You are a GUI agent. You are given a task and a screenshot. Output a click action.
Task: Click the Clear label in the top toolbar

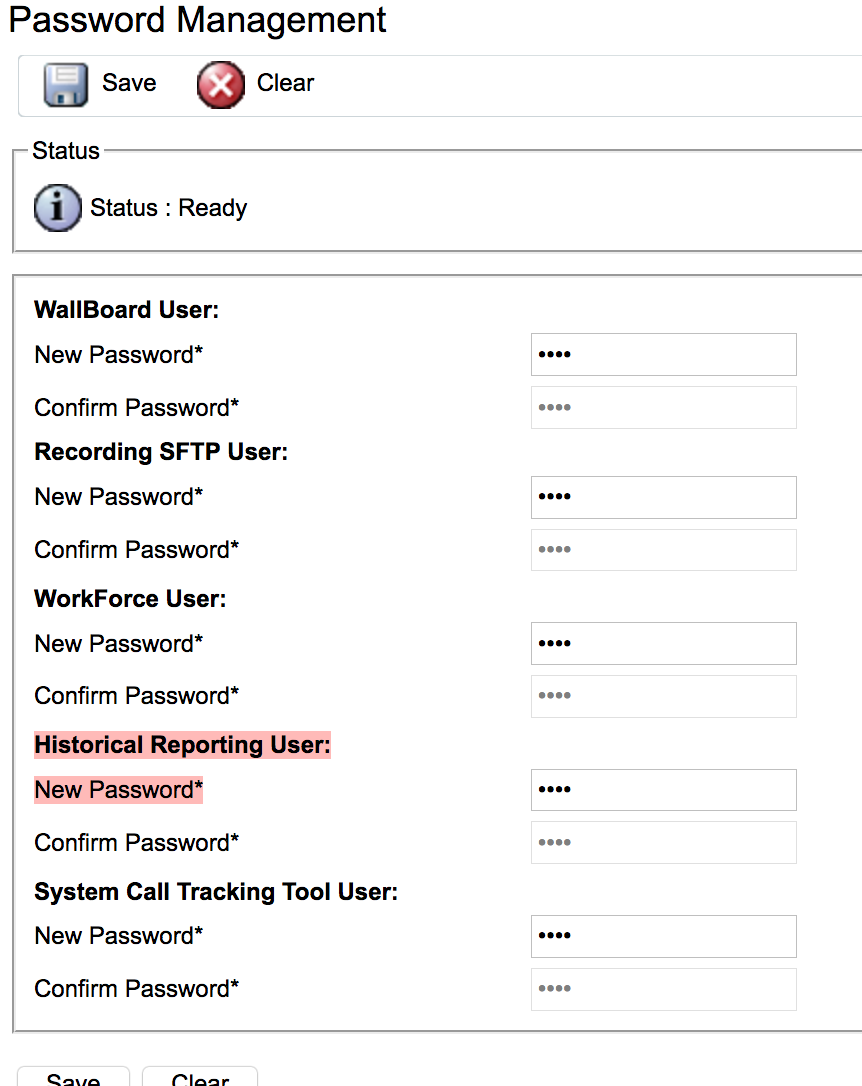285,83
